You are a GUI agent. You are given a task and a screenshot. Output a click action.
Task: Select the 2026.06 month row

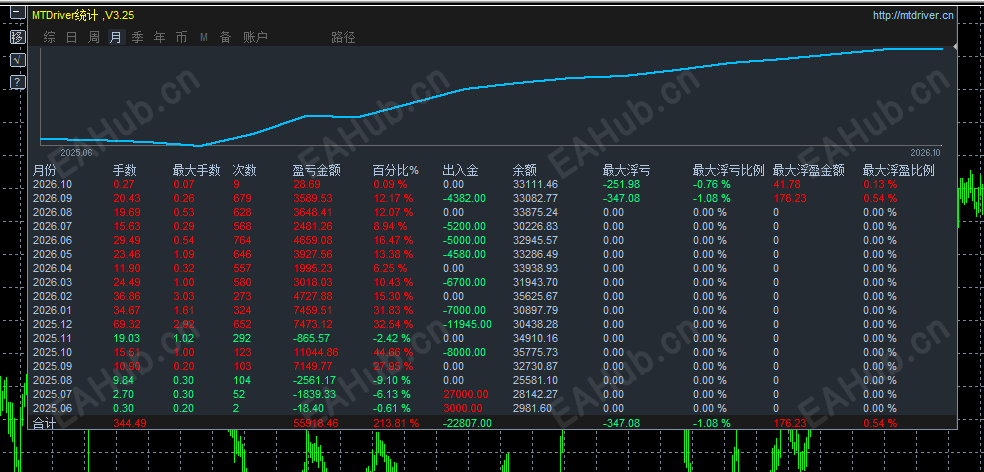coord(493,240)
